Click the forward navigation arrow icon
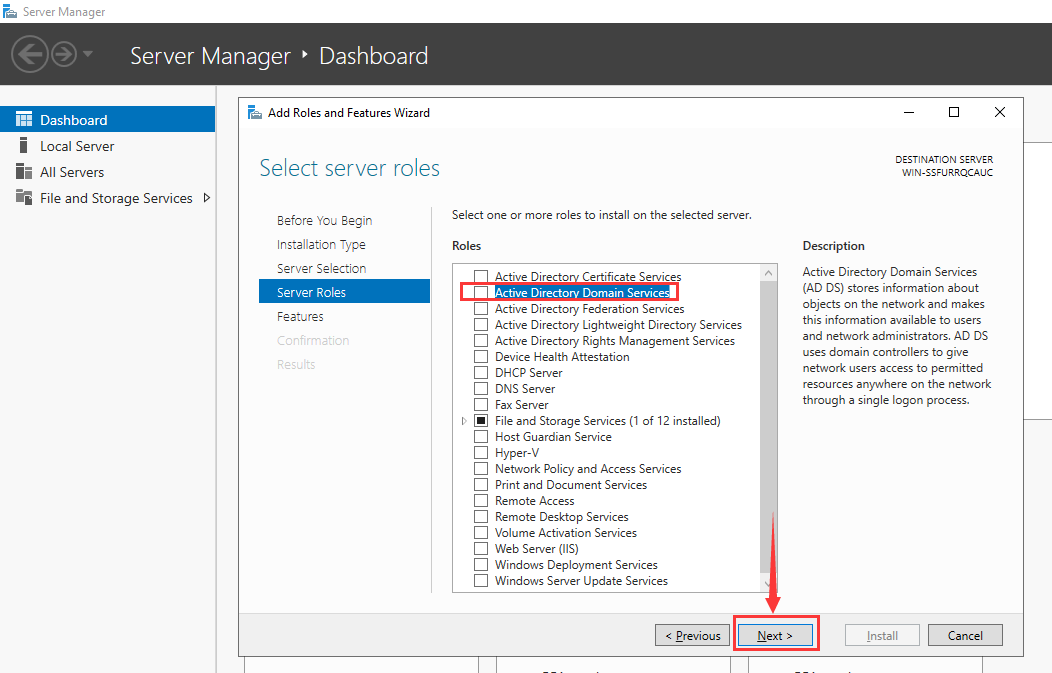Screen dimensions: 1052x673 pyautogui.click(x=64, y=54)
